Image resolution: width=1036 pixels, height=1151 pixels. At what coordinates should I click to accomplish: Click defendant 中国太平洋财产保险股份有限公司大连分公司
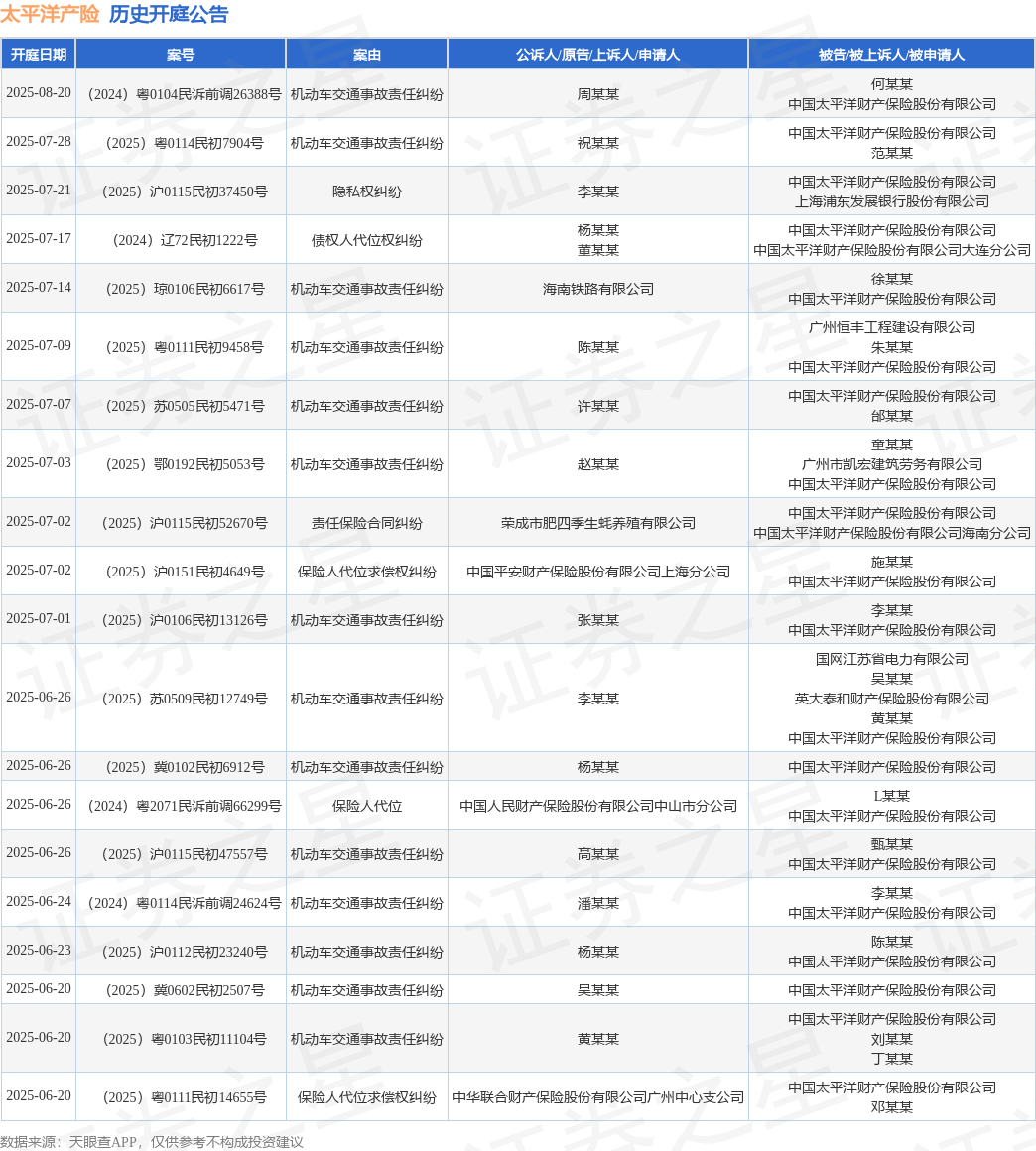(891, 250)
